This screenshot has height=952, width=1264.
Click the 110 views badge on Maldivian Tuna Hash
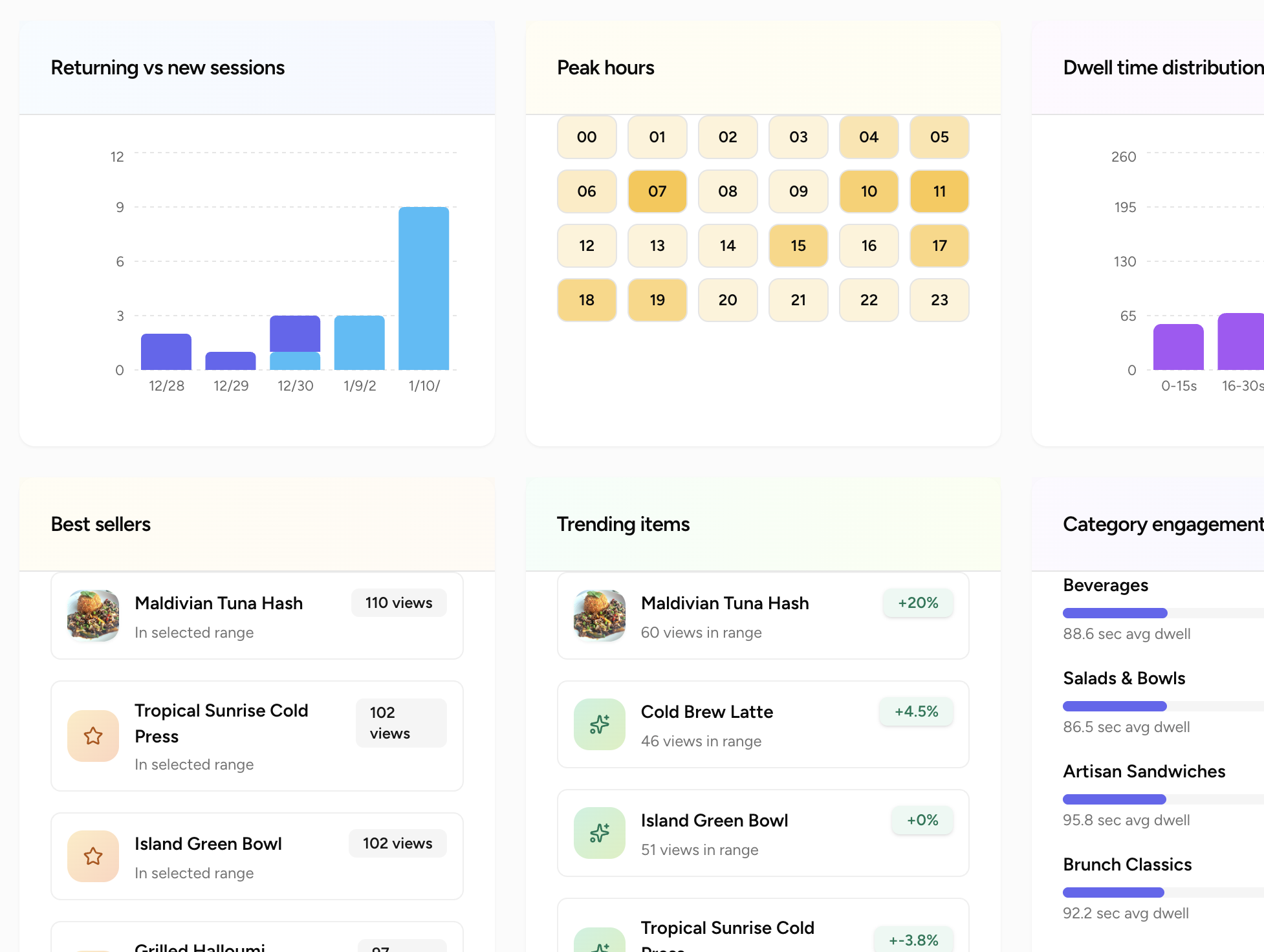point(398,603)
